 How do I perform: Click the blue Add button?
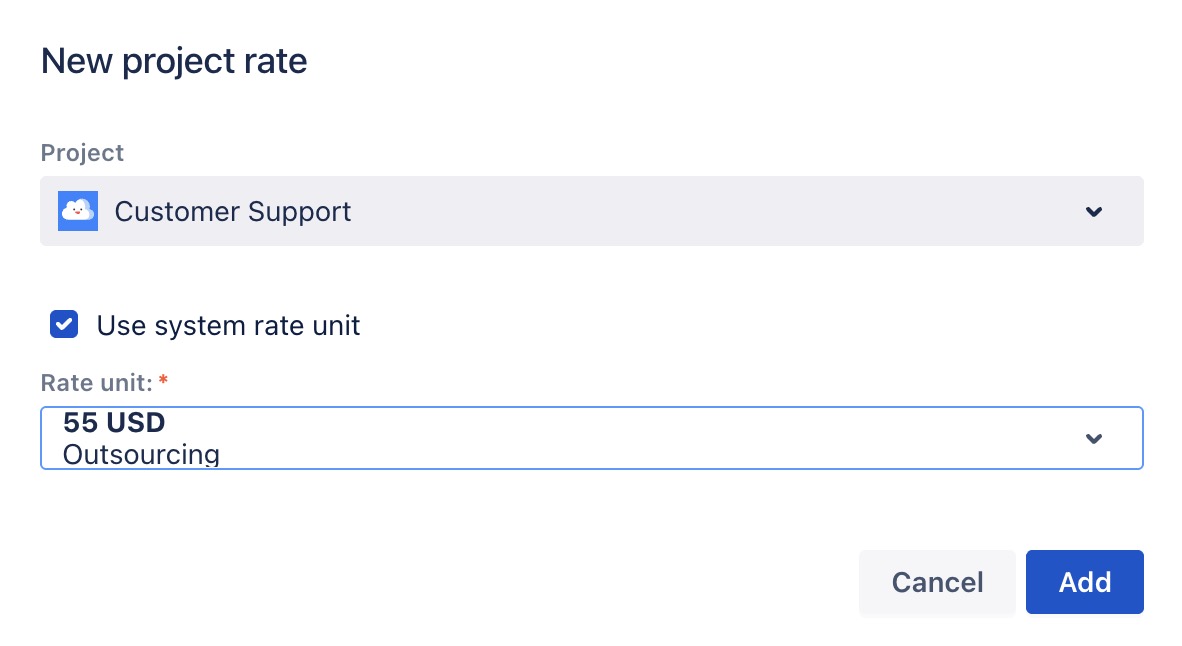point(1084,582)
